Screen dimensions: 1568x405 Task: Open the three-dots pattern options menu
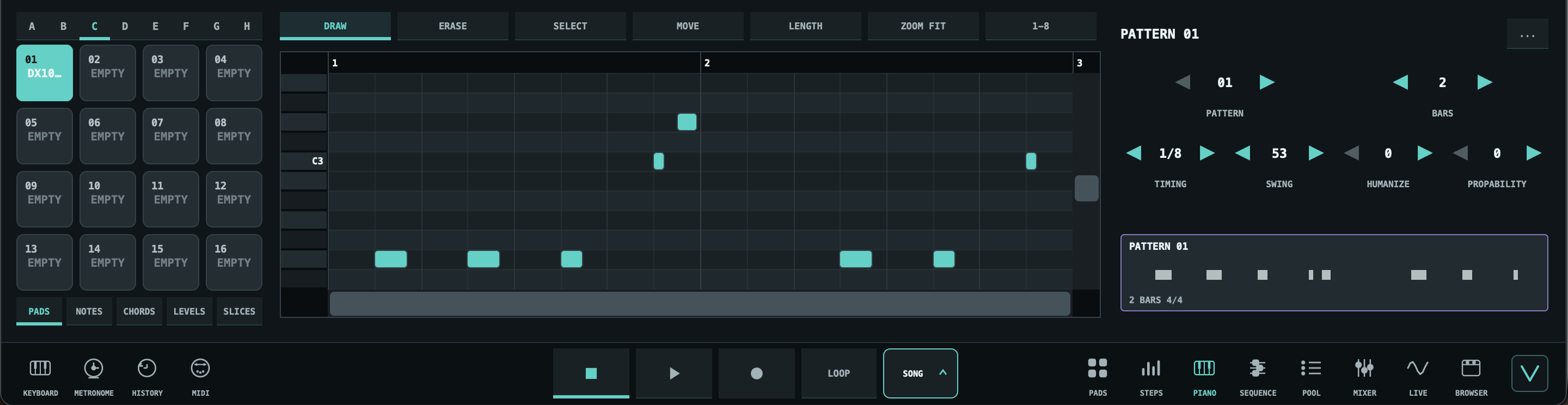pos(1527,35)
